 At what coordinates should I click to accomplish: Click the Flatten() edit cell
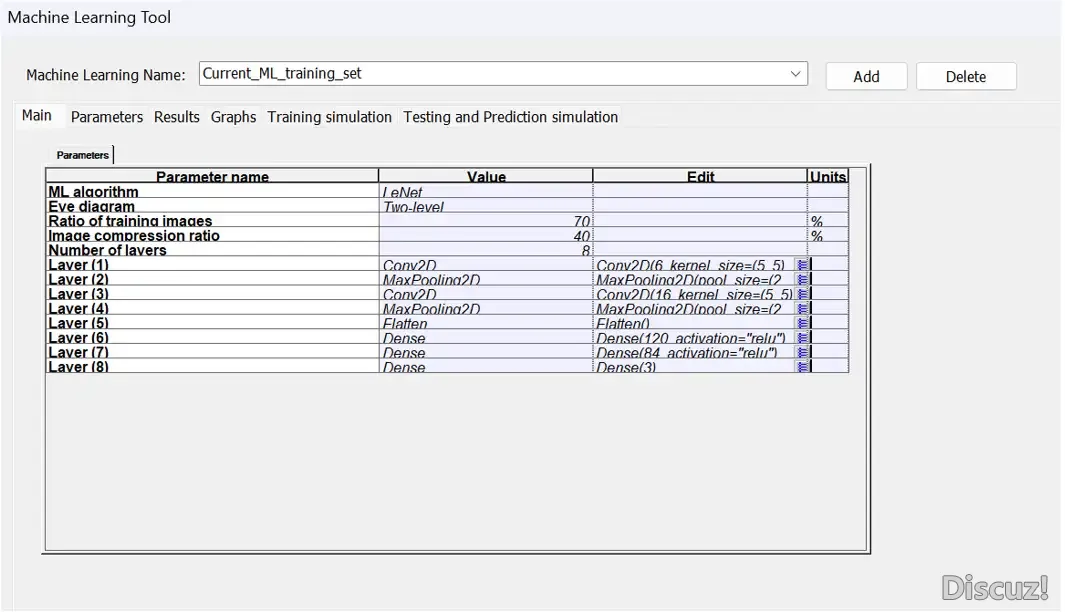[x=694, y=323]
